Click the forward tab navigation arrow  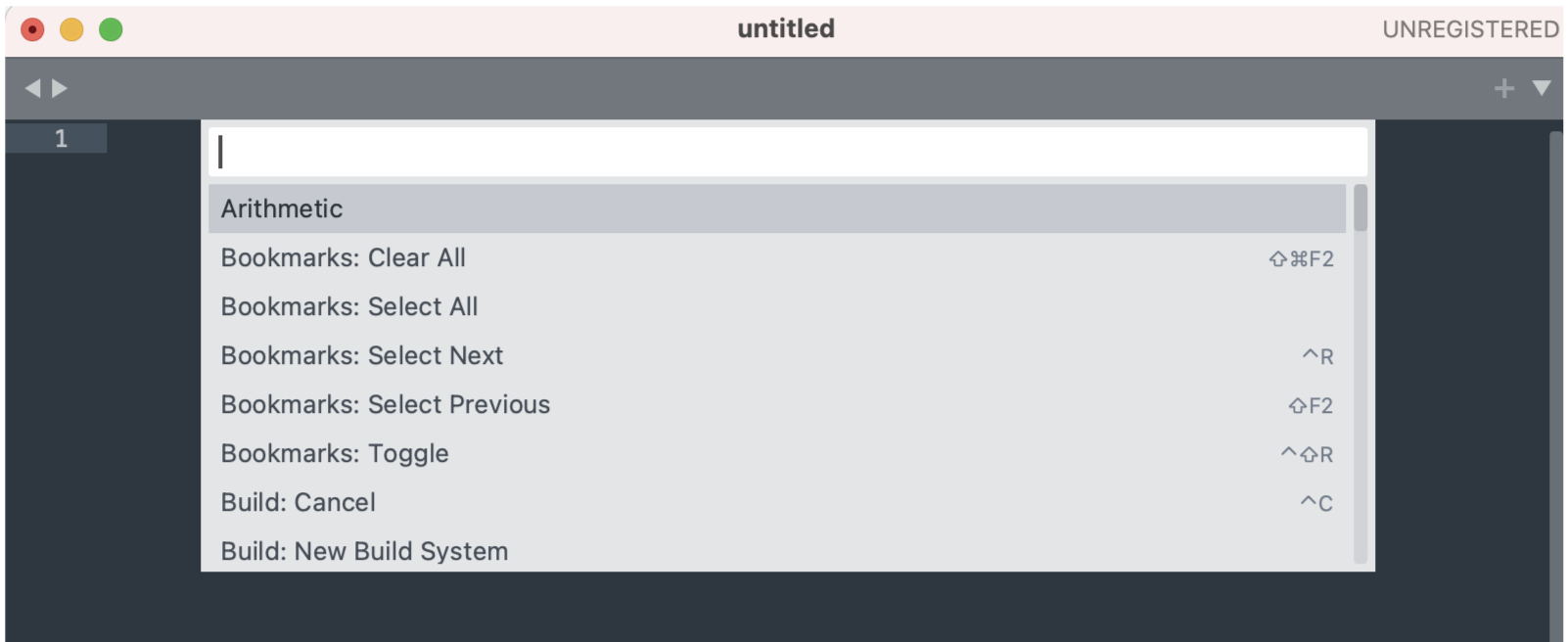(60, 88)
